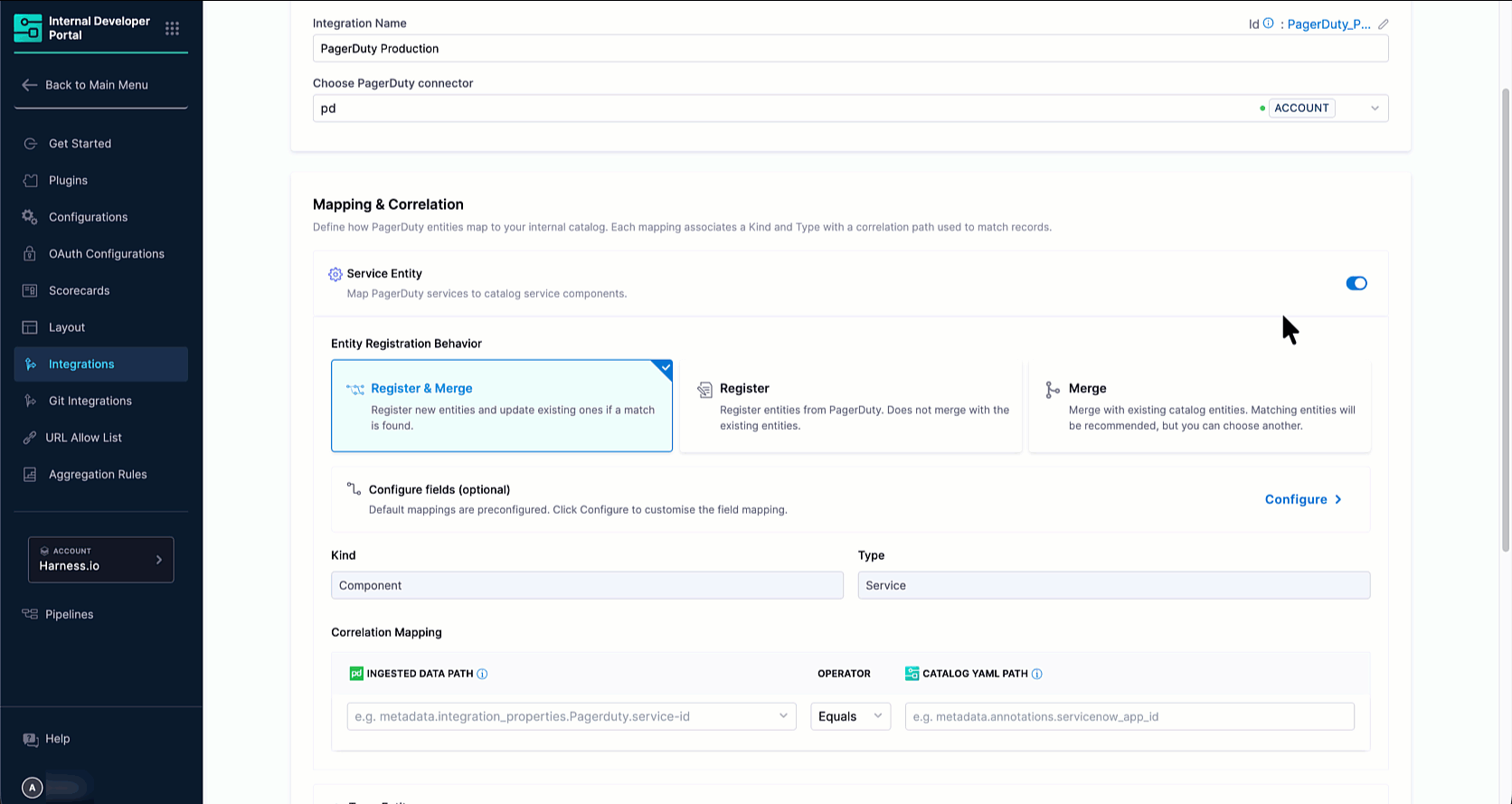The height and width of the screenshot is (804, 1512).
Task: Click the Id info icon
Action: click(1268, 24)
